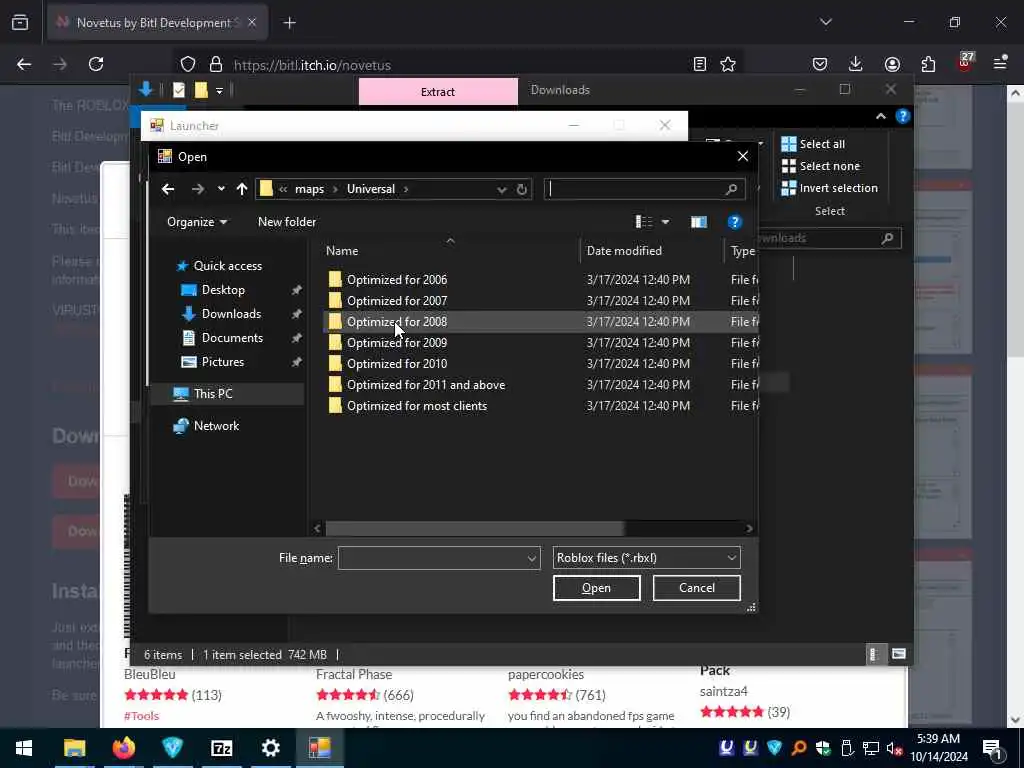Open 7-Zip from taskbar
Viewport: 1024px width, 768px height.
point(221,748)
